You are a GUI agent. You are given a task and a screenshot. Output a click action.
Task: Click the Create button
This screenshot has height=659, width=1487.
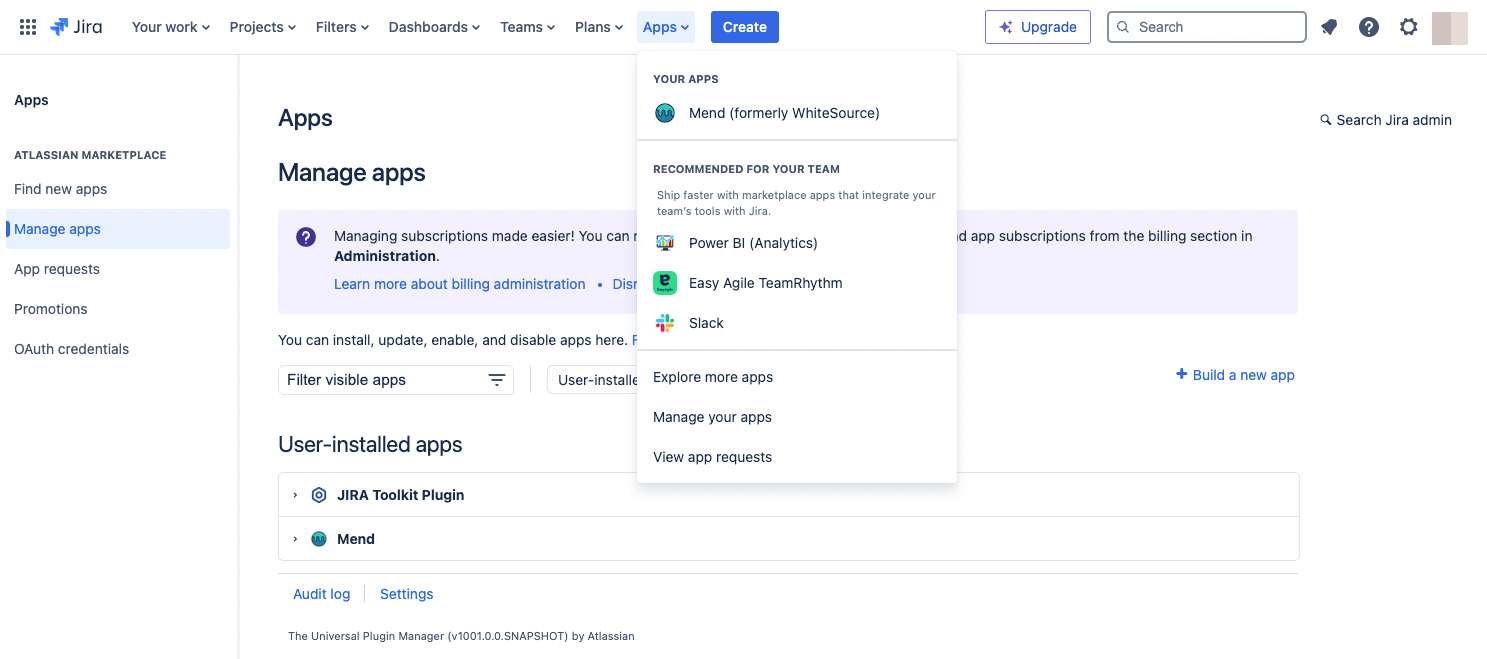pyautogui.click(x=744, y=27)
